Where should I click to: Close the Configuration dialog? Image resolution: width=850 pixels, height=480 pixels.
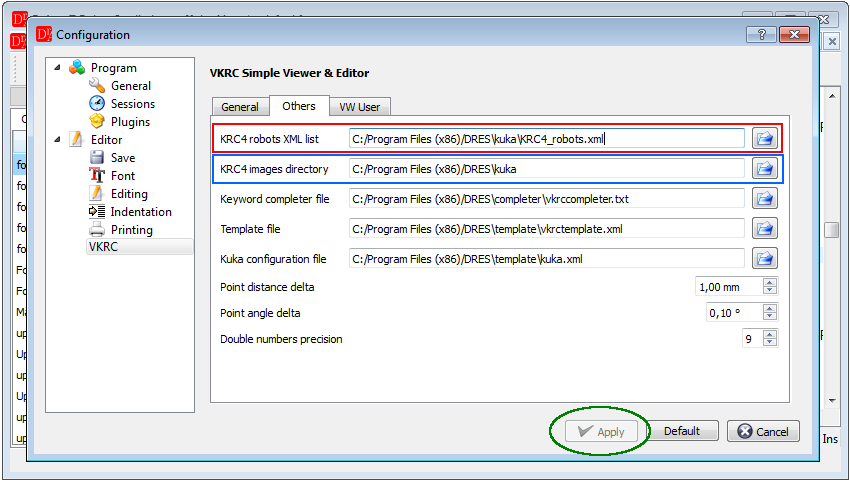pos(794,35)
